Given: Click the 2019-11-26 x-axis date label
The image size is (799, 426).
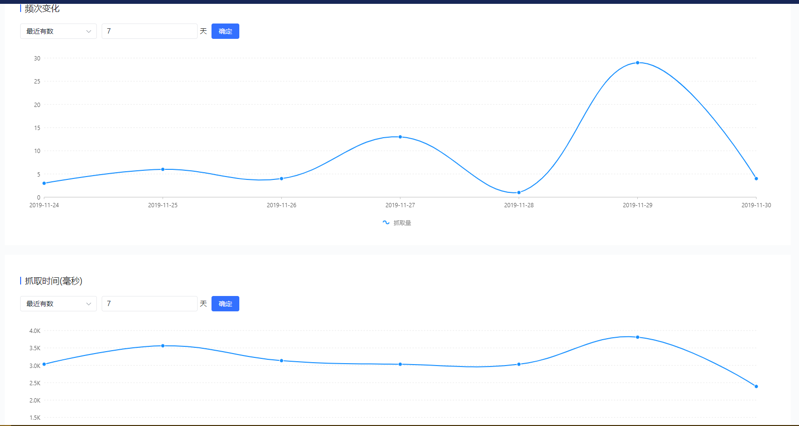Looking at the screenshot, I should point(281,205).
